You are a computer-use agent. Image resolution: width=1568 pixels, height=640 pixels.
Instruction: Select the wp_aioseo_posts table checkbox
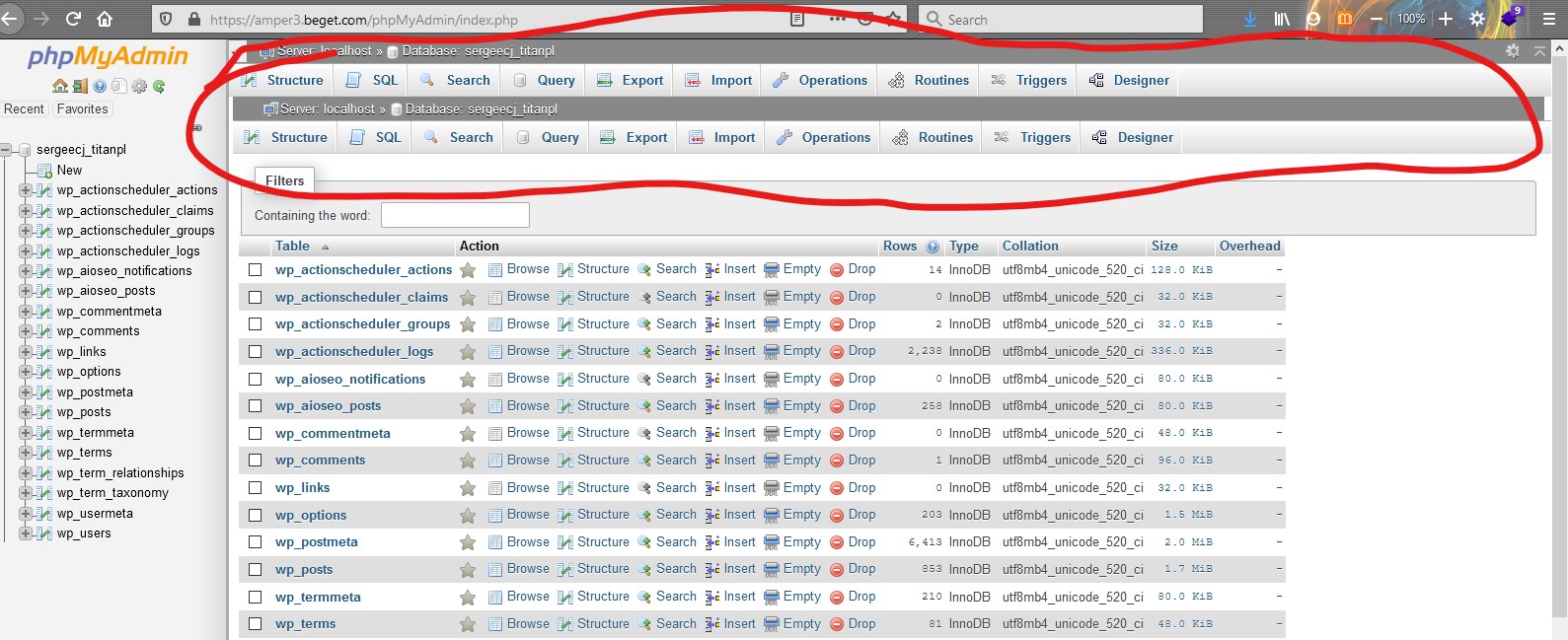[x=256, y=405]
